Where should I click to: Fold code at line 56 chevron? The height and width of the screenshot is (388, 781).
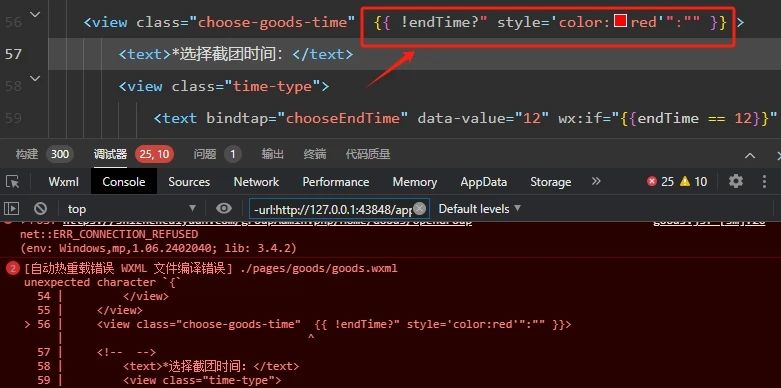35,15
